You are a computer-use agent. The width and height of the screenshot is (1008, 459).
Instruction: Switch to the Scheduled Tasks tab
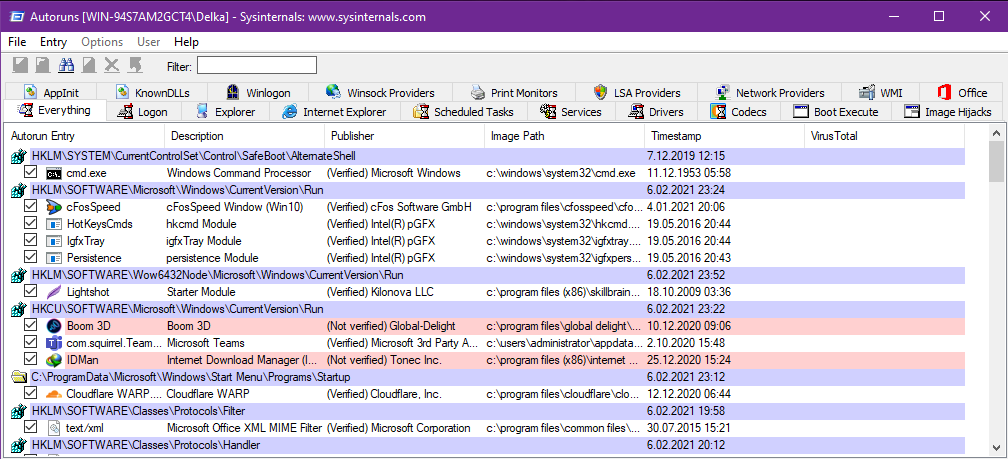(x=464, y=112)
